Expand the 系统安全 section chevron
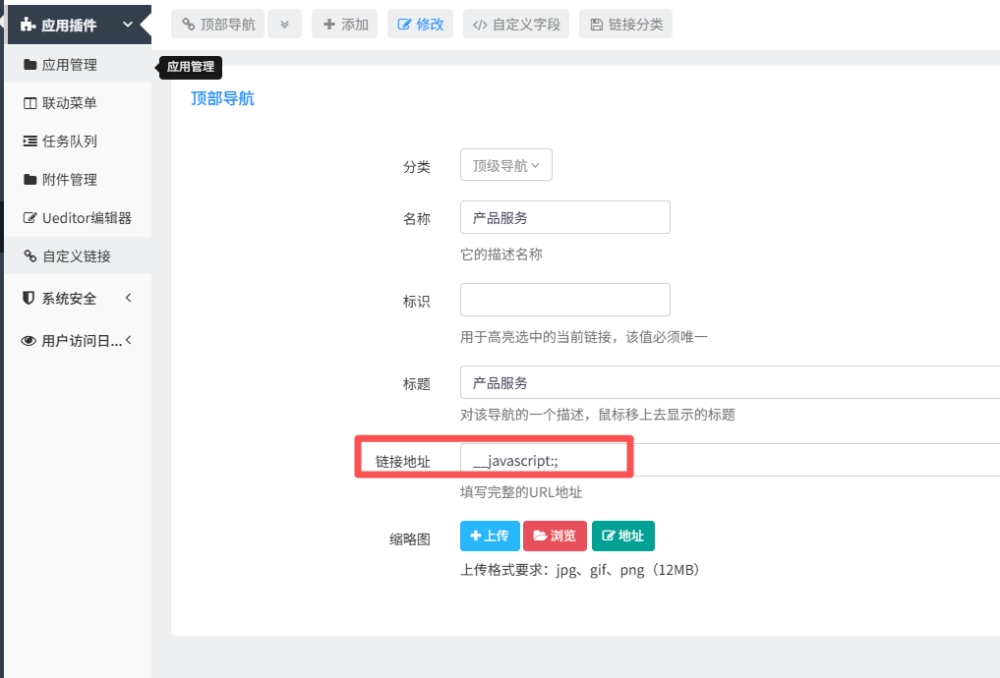Viewport: 1000px width, 678px height. tap(128, 297)
